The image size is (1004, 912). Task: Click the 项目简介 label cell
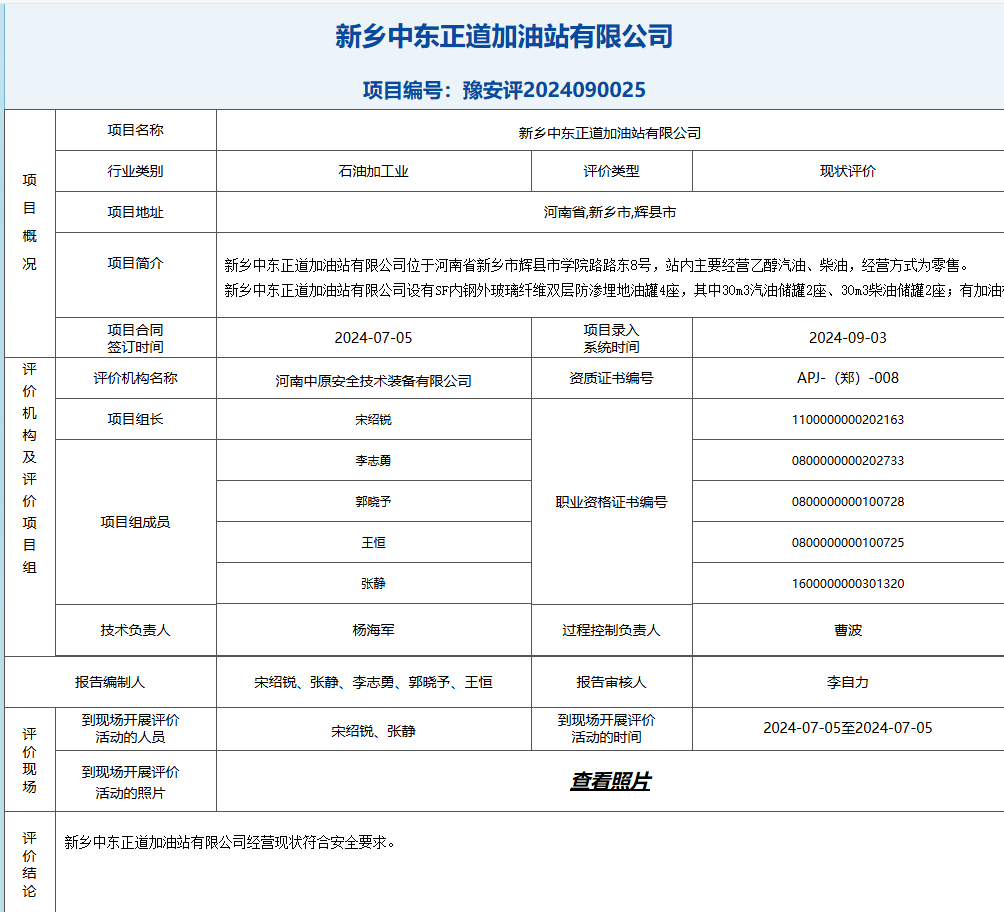point(136,264)
